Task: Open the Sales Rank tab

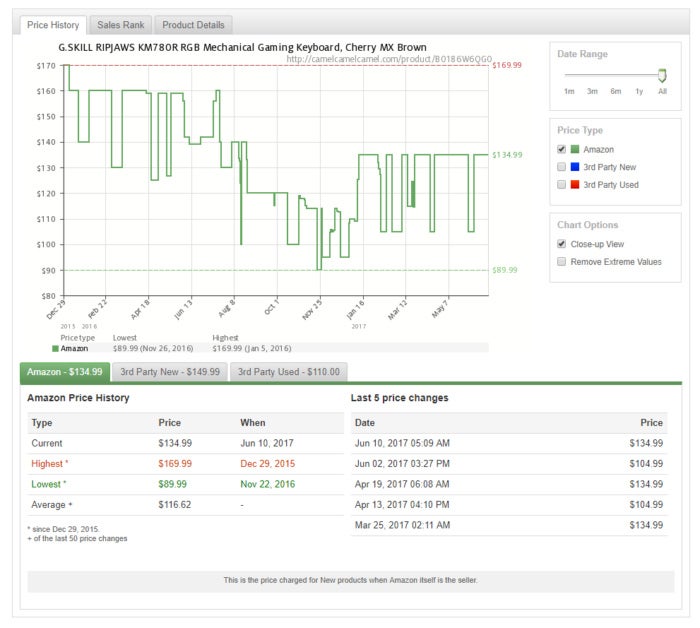Action: tap(121, 25)
